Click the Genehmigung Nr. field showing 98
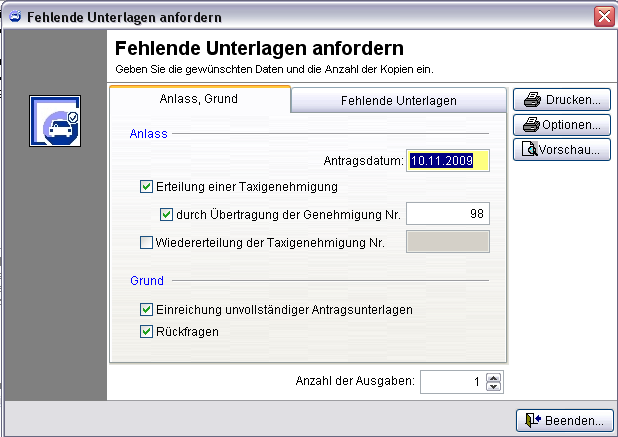The height and width of the screenshot is (437, 618). coord(447,213)
